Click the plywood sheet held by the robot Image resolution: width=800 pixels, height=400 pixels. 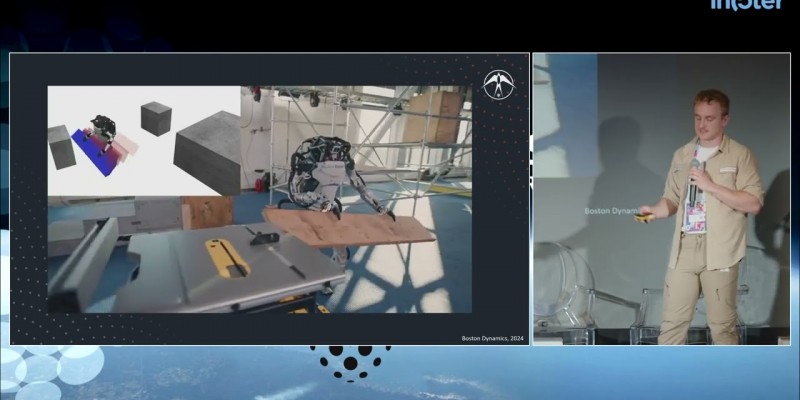point(350,227)
